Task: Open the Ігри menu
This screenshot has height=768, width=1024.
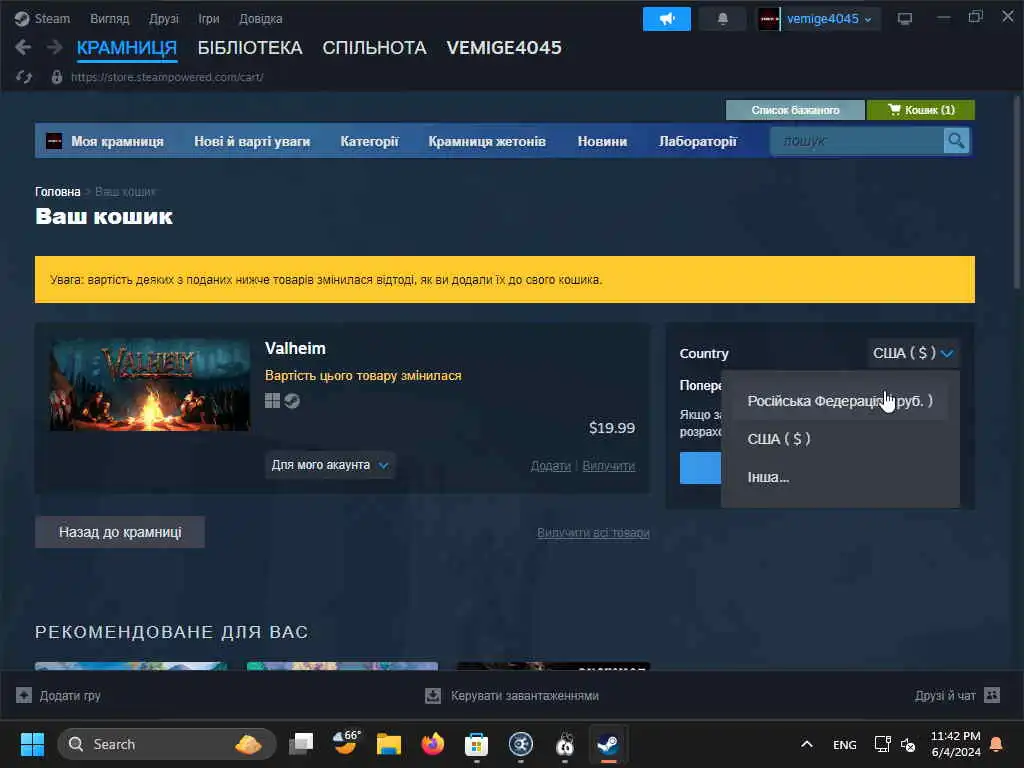Action: (x=209, y=19)
